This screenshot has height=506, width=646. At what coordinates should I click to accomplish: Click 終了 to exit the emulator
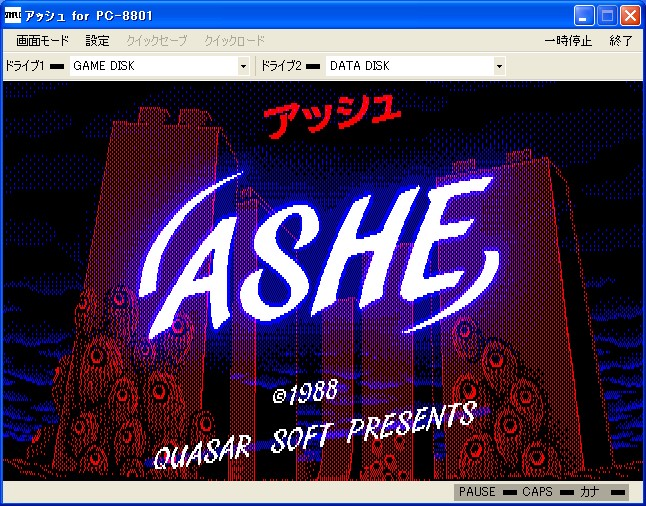click(621, 41)
